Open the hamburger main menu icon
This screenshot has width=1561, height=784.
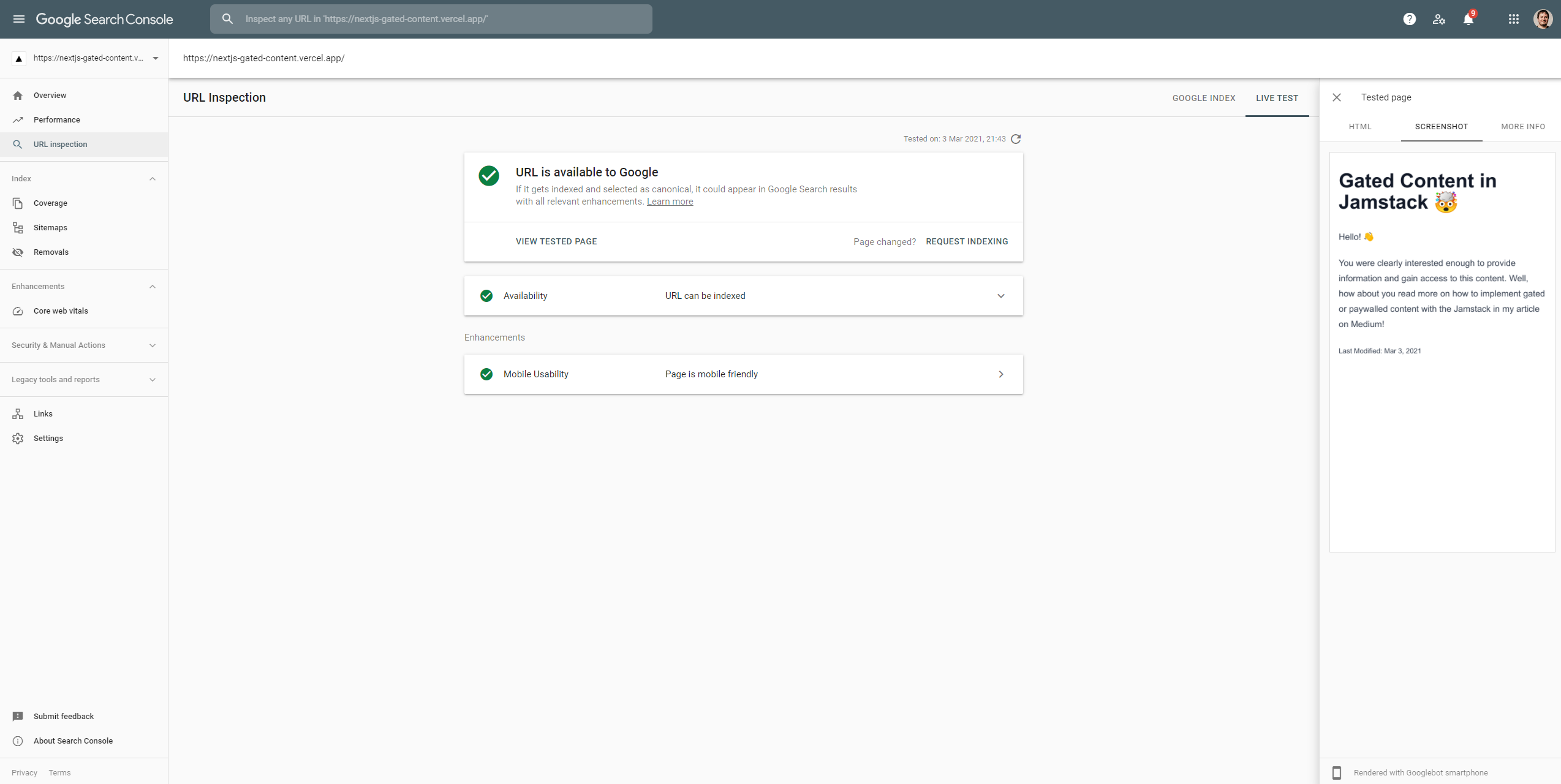pyautogui.click(x=19, y=19)
